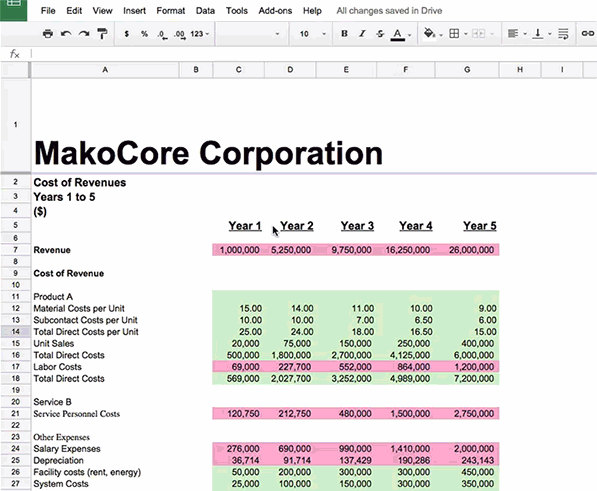
Task: Format as percent
Action: click(x=144, y=34)
